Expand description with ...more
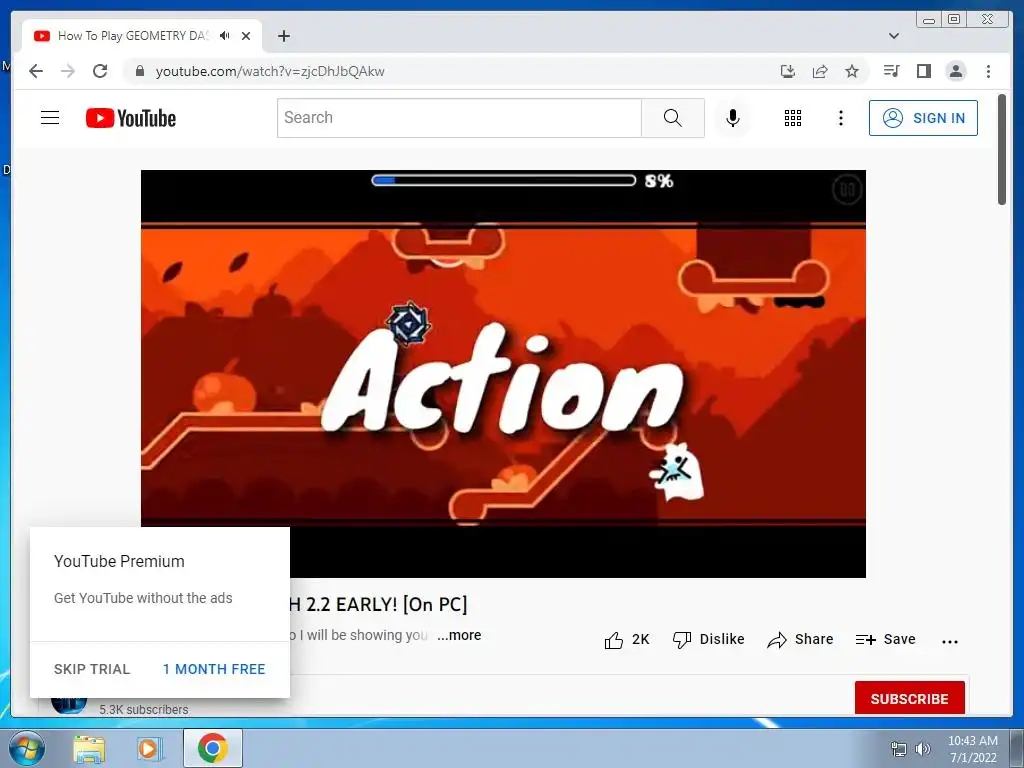Viewport: 1024px width, 768px height. click(459, 635)
